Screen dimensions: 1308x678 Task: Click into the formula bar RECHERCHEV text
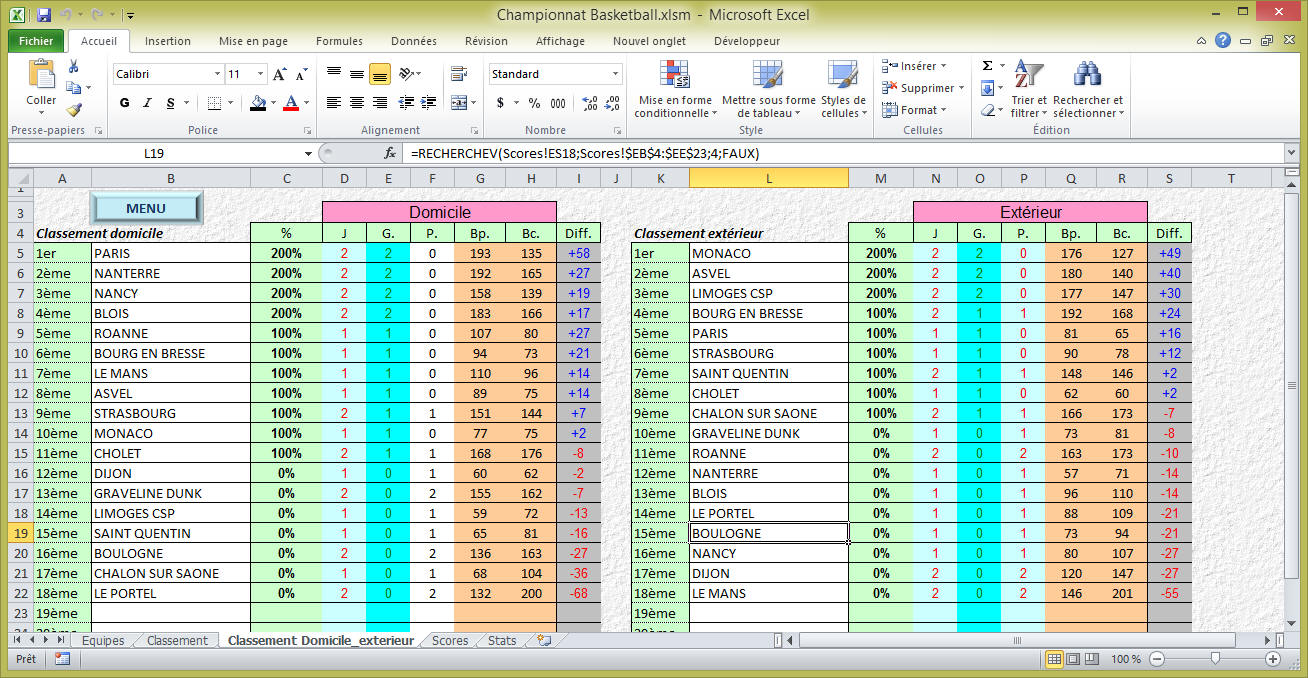(586, 153)
